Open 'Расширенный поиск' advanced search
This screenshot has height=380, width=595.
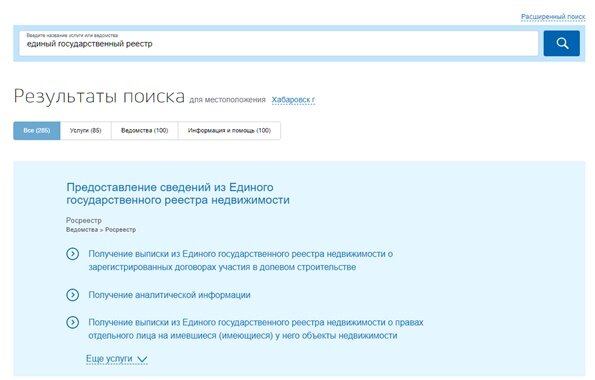pos(553,17)
